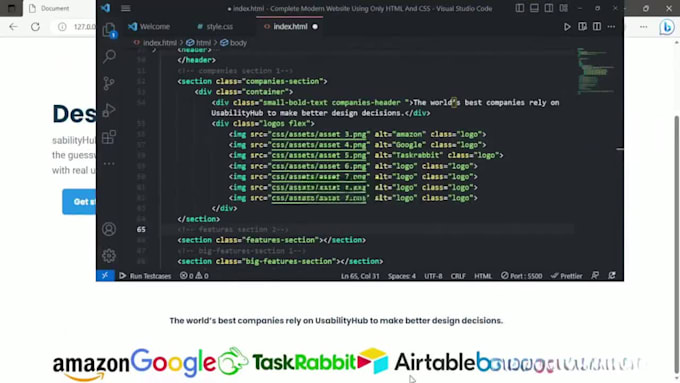This screenshot has width=680, height=383.
Task: Change language mode via HTML
Action: [483, 276]
